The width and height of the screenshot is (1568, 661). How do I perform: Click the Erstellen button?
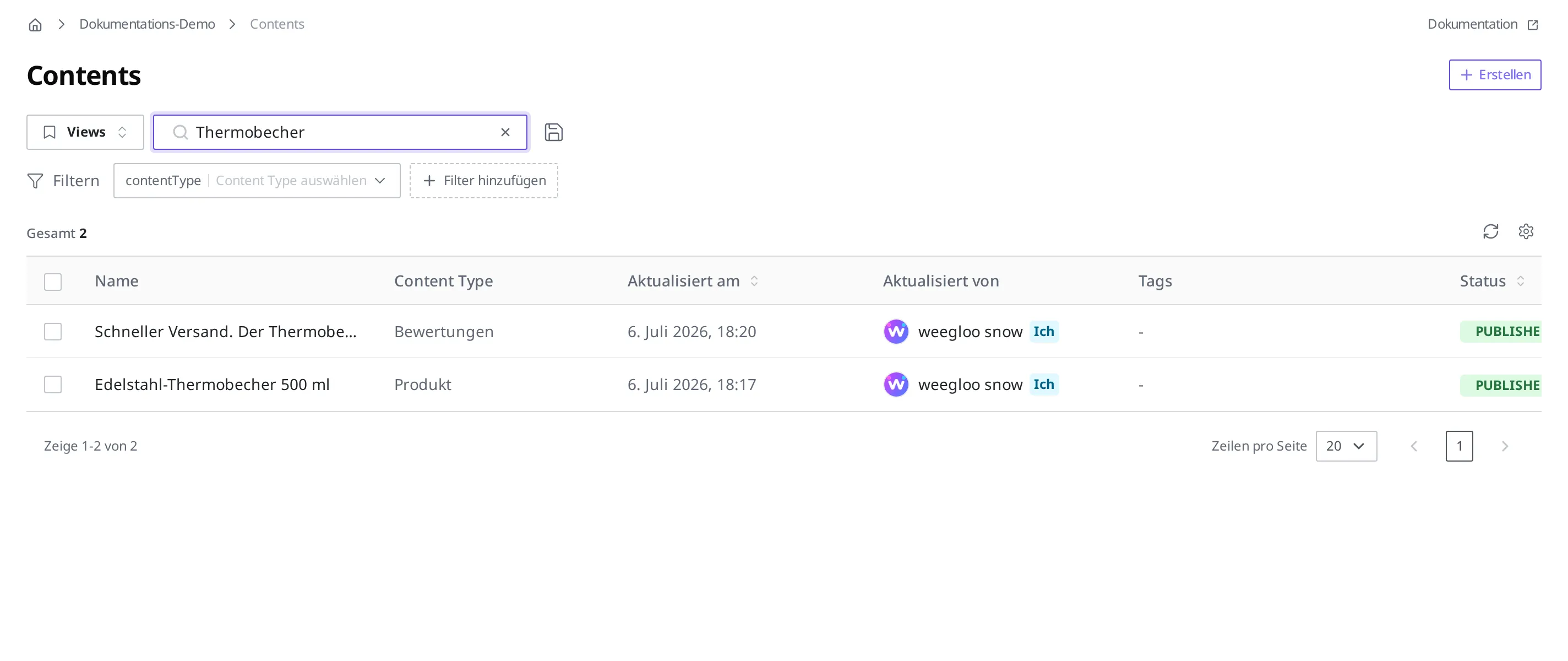(x=1494, y=75)
